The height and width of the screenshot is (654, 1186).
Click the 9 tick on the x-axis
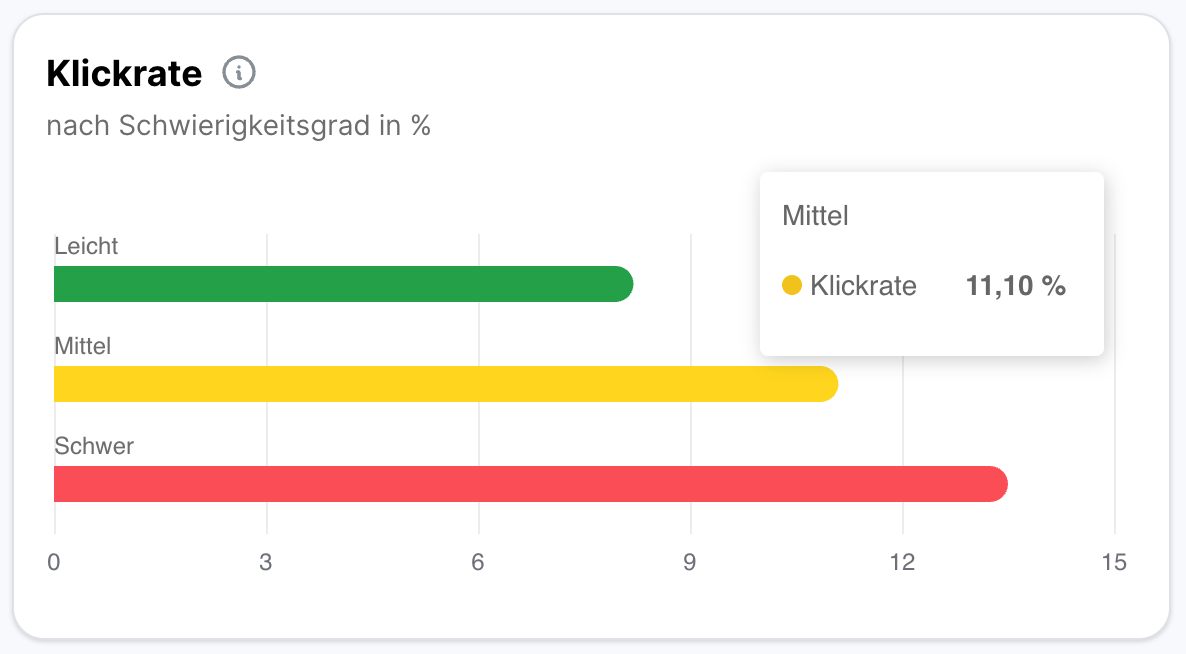pos(690,562)
